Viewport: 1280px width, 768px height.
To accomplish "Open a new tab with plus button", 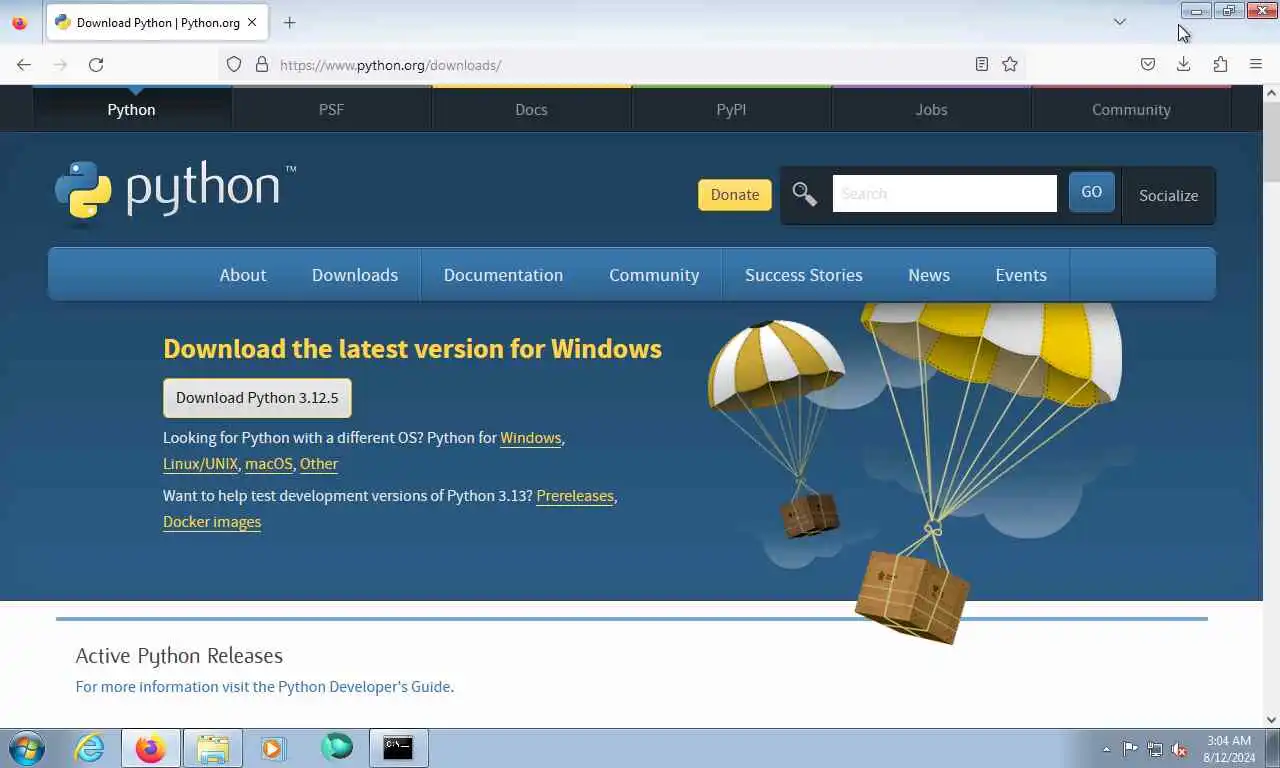I will (x=289, y=22).
